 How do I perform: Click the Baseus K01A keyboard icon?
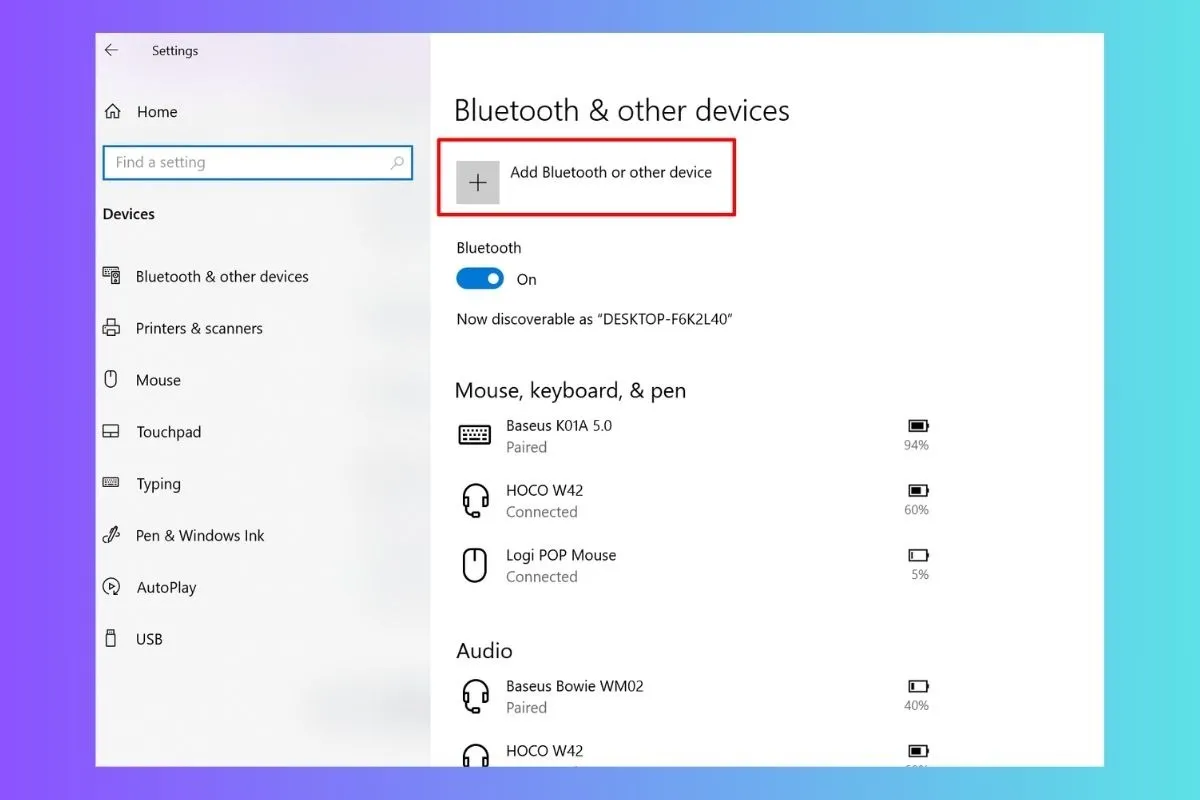tap(474, 435)
